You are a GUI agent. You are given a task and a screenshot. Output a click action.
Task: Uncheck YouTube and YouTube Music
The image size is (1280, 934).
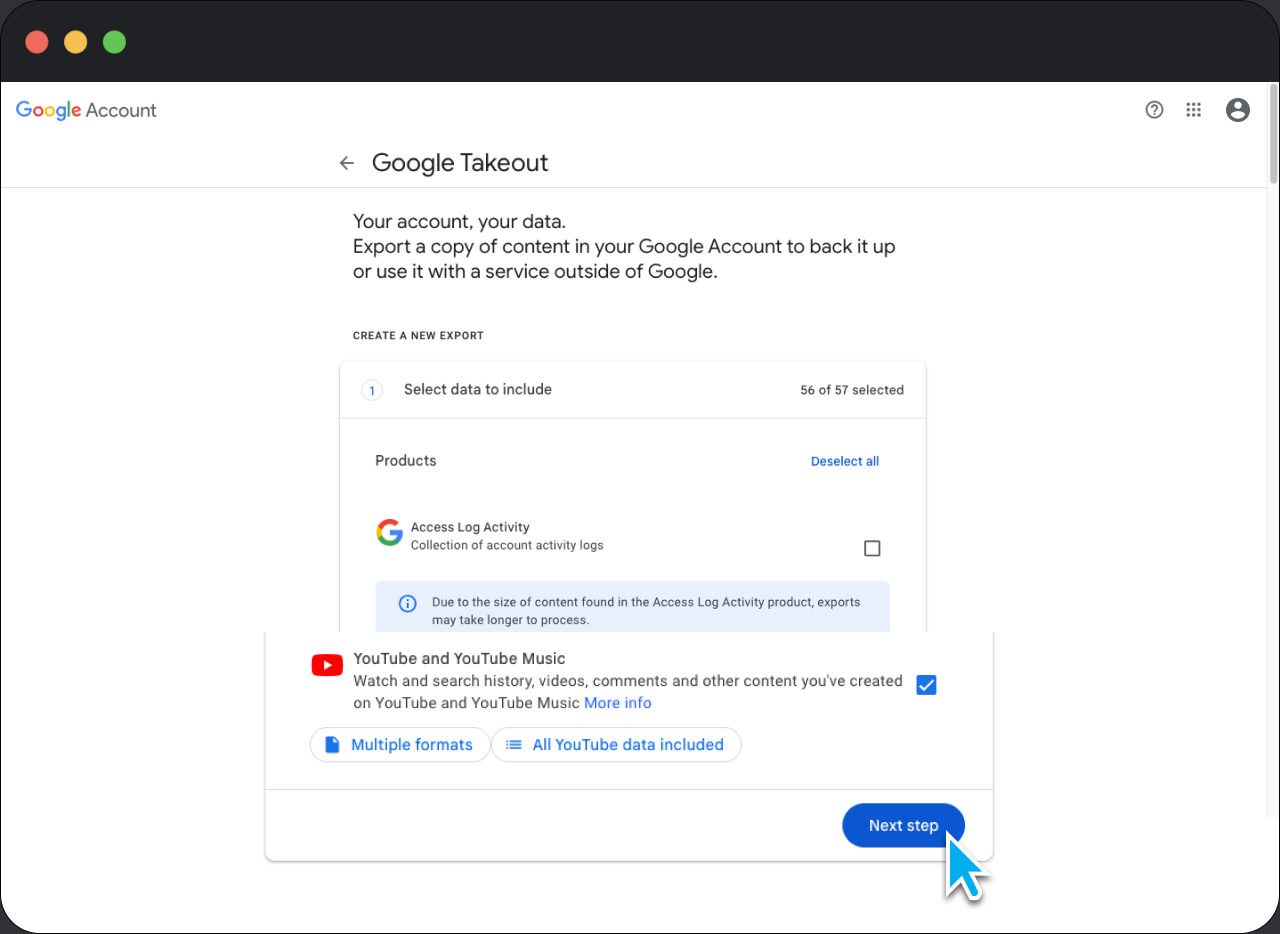tap(926, 684)
